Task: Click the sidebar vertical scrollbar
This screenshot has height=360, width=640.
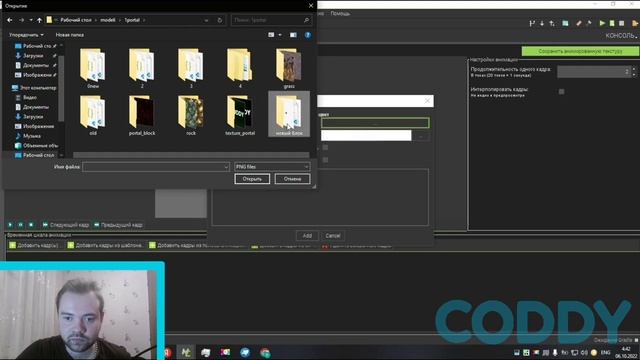Action: pos(61,89)
